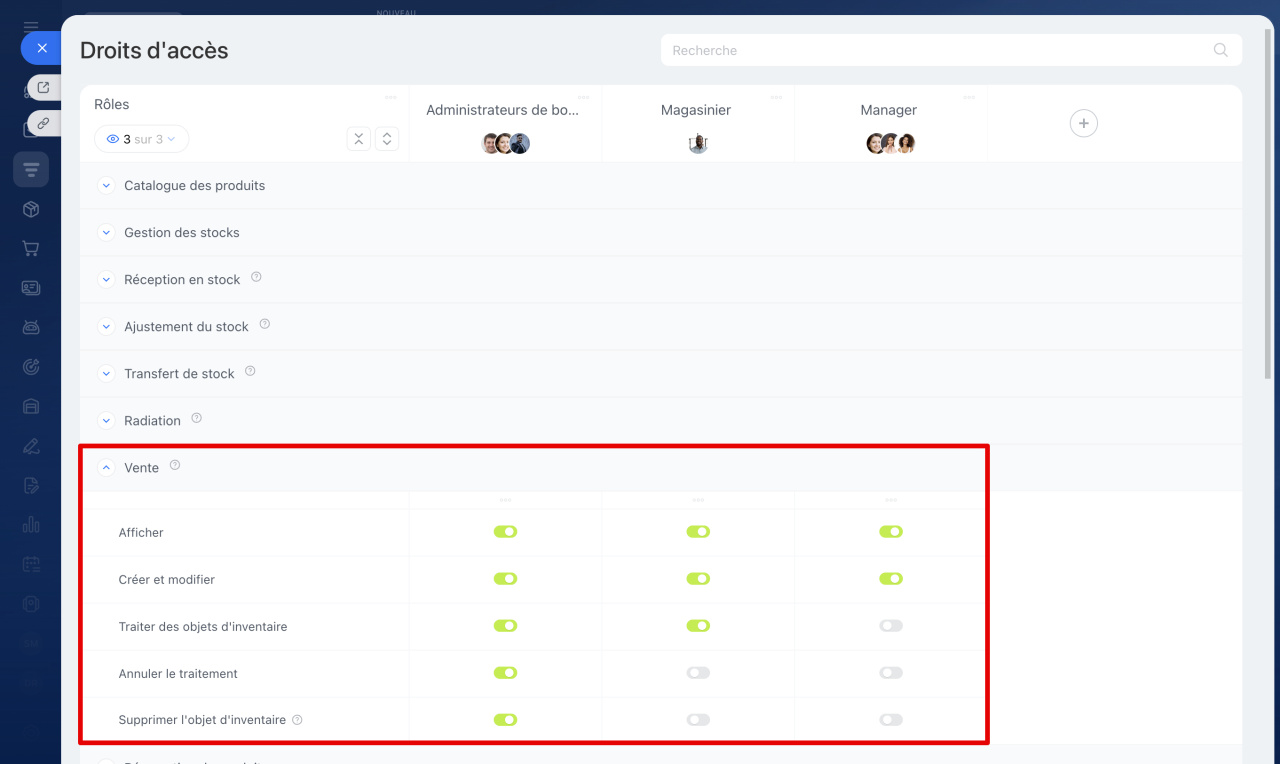1280x764 pixels.
Task: Open Vente dots menu under Administrateurs column
Action: [x=505, y=500]
